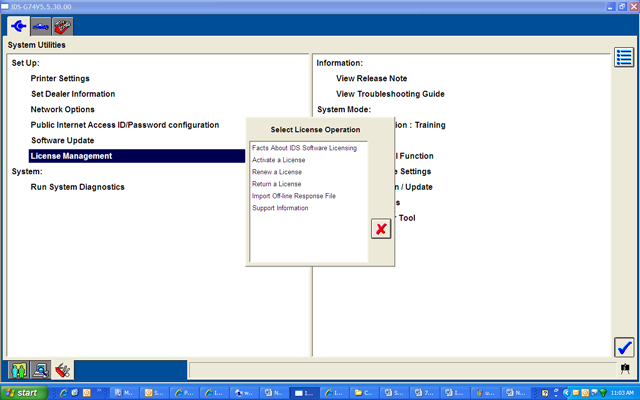Click the folder taskbar button labeled C...

point(364,393)
